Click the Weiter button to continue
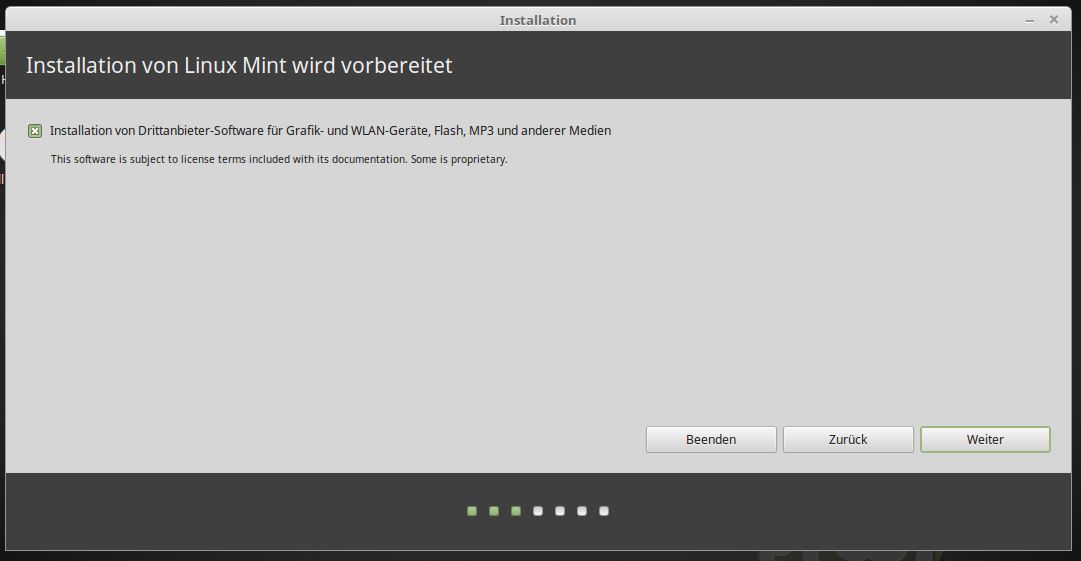 click(985, 440)
